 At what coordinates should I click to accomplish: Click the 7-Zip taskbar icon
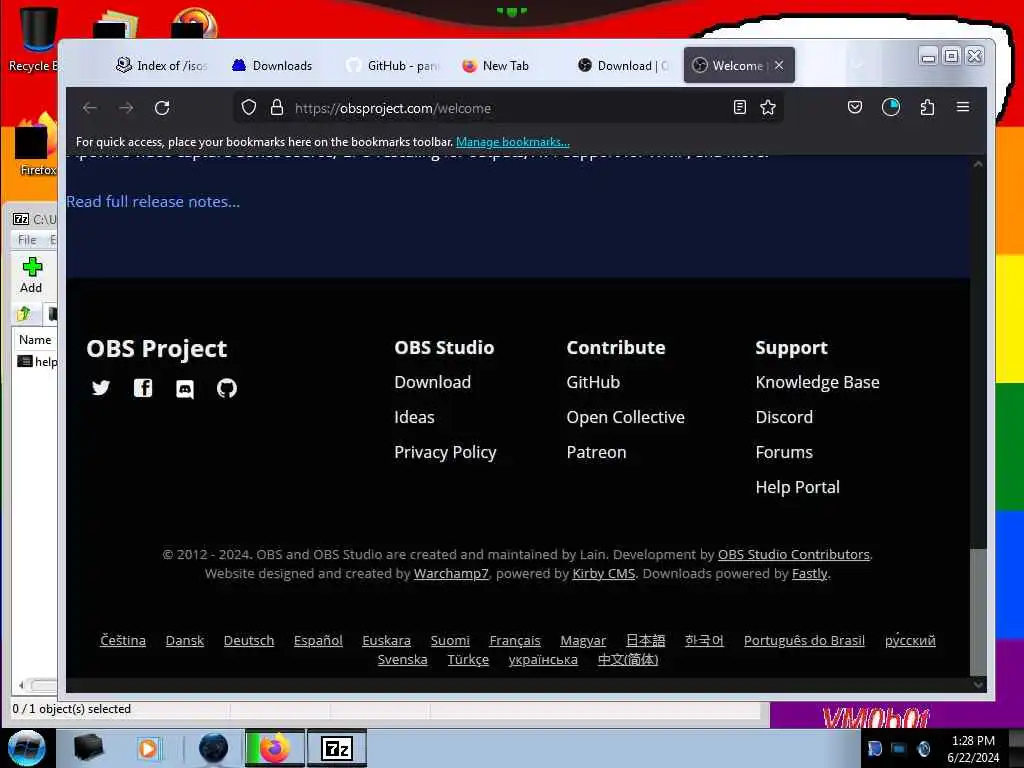337,748
